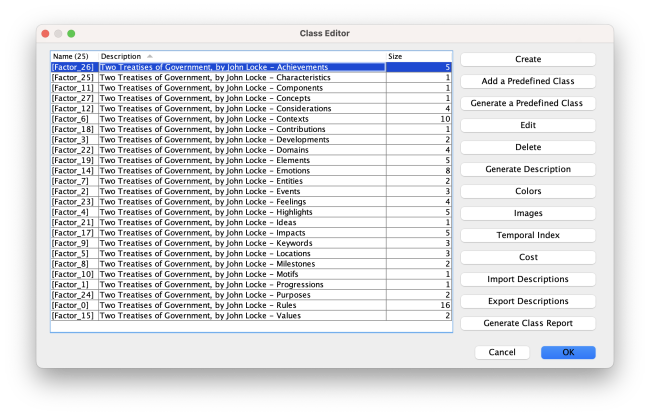
Task: Click size value 8 in Emotions row
Action: 419,171
